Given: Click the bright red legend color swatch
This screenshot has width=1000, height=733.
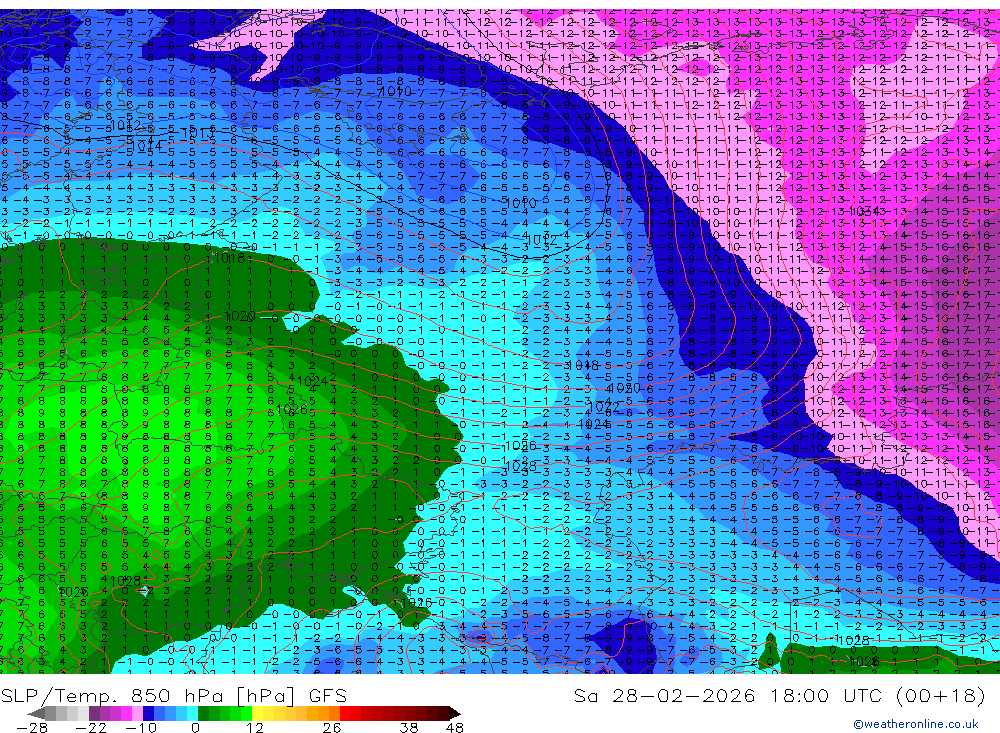Looking at the screenshot, I should [x=345, y=713].
